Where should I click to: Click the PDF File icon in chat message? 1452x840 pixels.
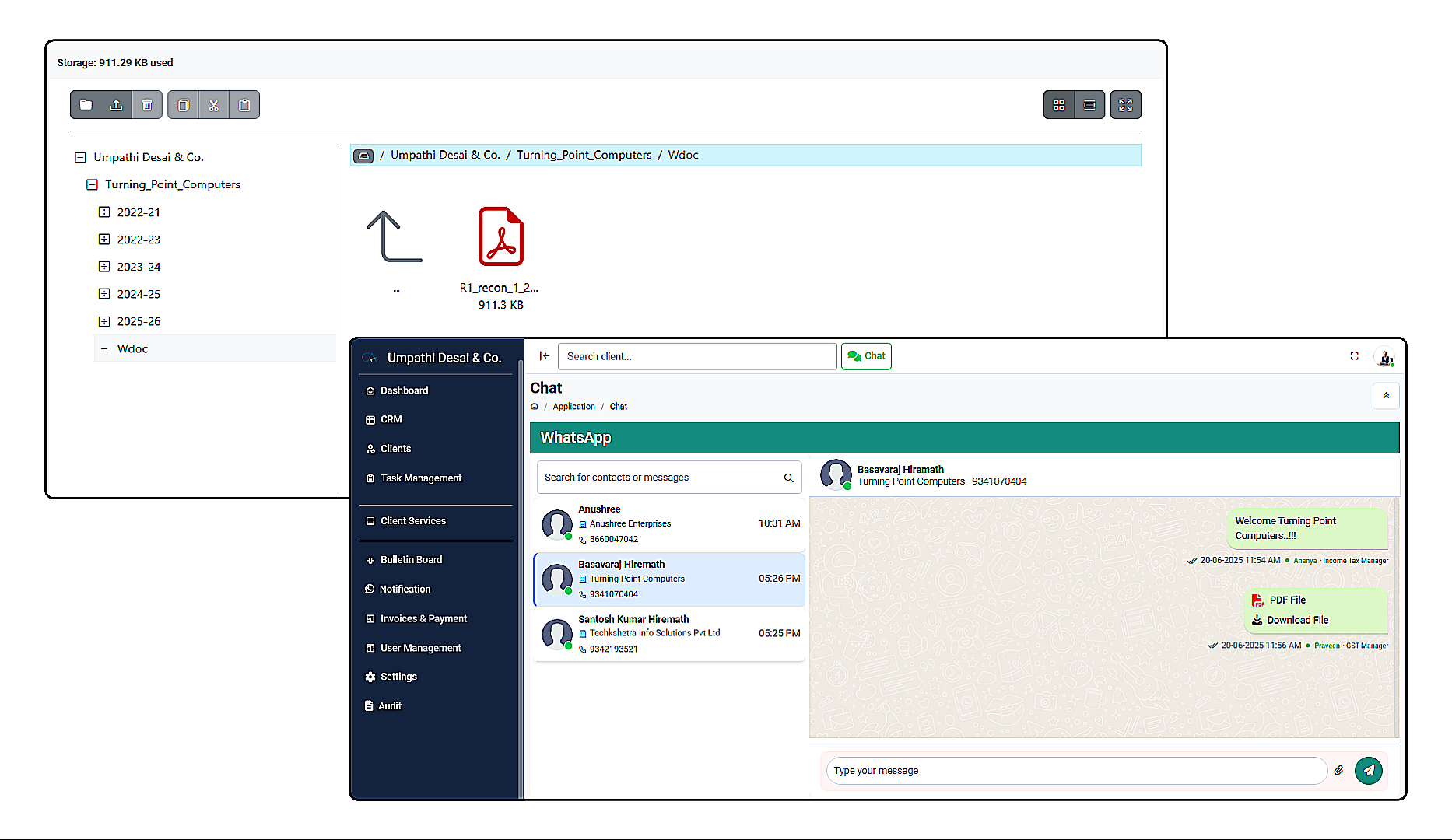[1257, 600]
